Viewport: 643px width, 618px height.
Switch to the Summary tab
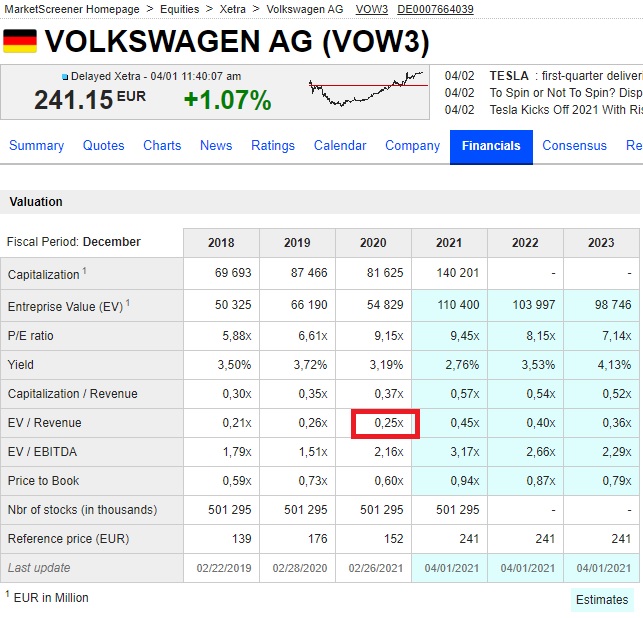click(x=36, y=146)
